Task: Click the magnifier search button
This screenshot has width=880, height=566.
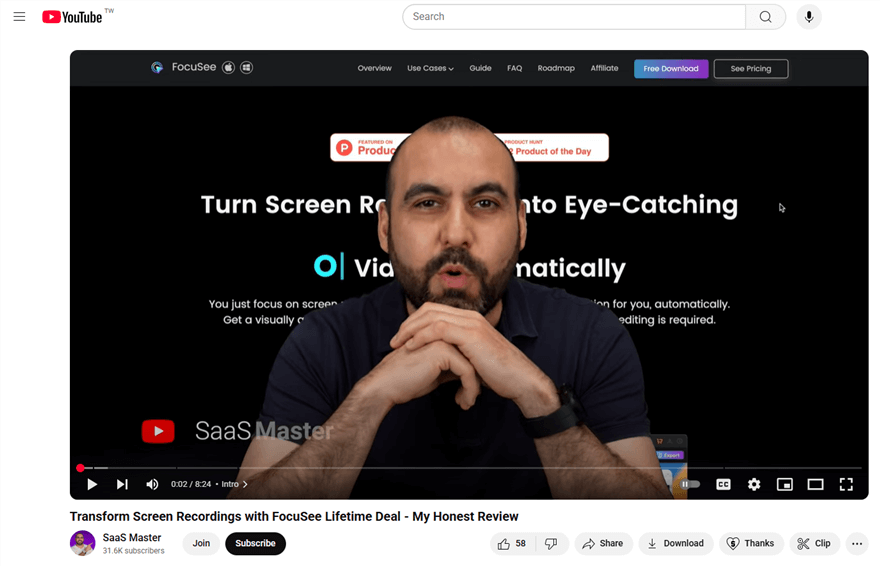Action: (766, 17)
